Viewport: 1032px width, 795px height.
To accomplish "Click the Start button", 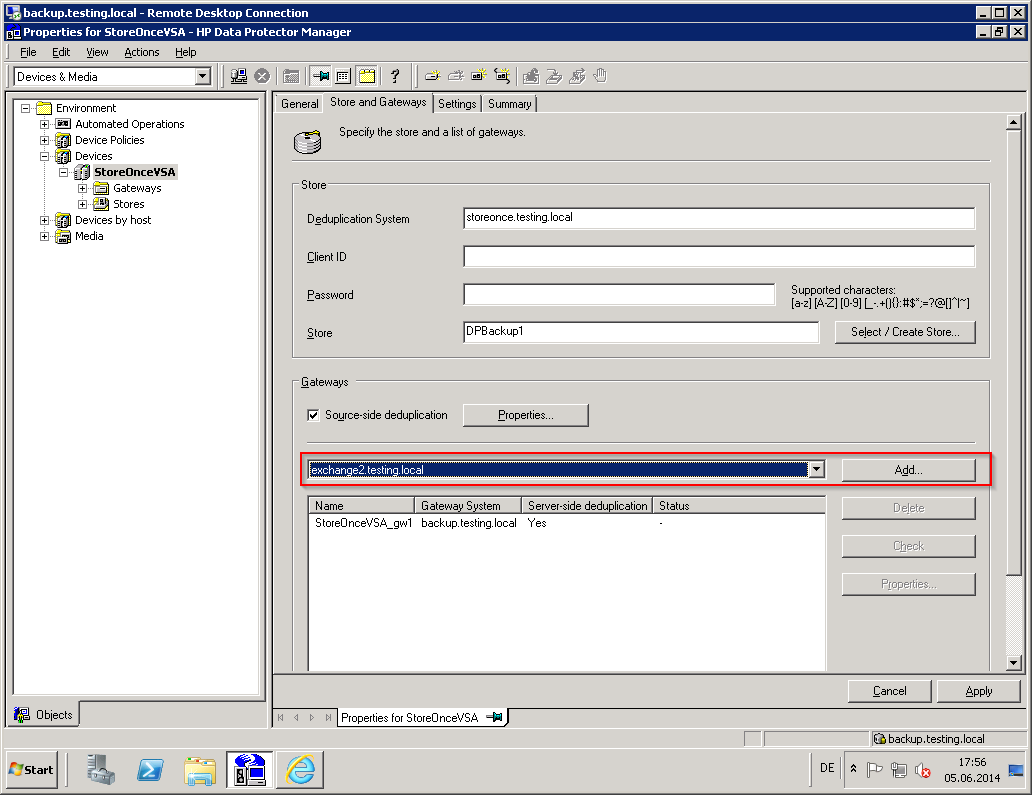I will (x=32, y=769).
